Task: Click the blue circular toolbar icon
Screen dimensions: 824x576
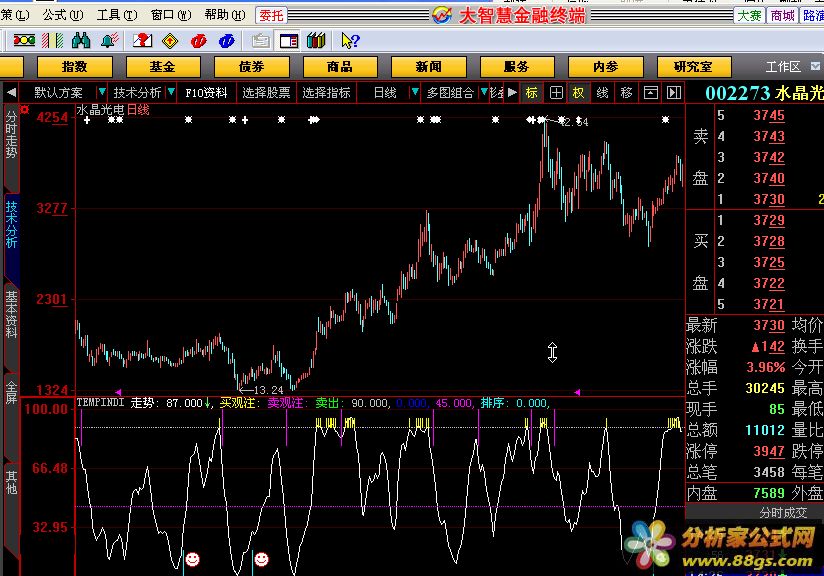Action: [x=226, y=40]
